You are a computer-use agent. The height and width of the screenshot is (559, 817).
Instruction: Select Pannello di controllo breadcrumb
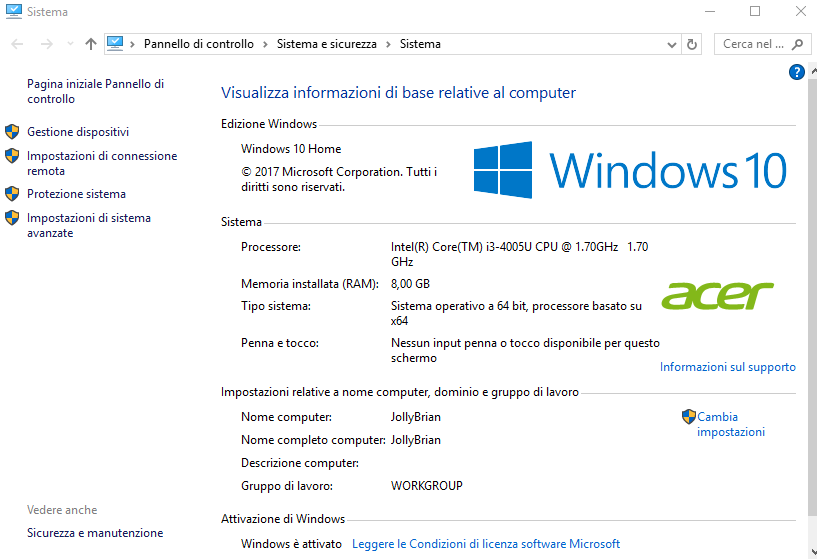(199, 44)
